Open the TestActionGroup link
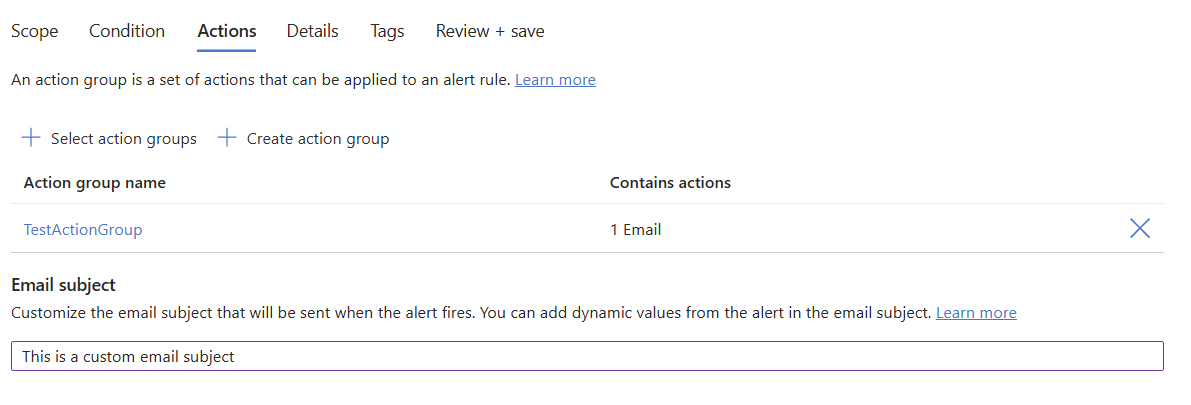The height and width of the screenshot is (405, 1191). tap(83, 230)
